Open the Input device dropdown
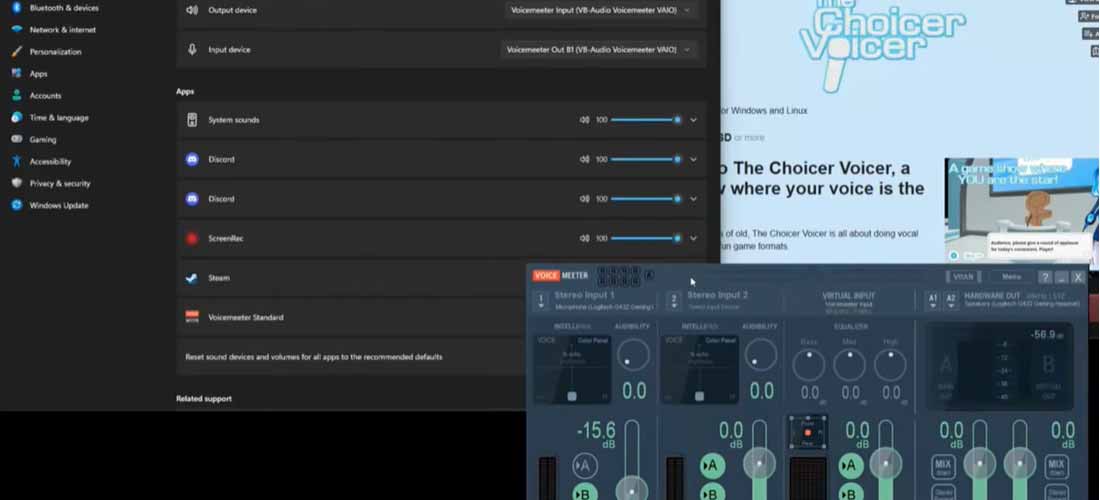The width and height of the screenshot is (1100, 500). [600, 50]
